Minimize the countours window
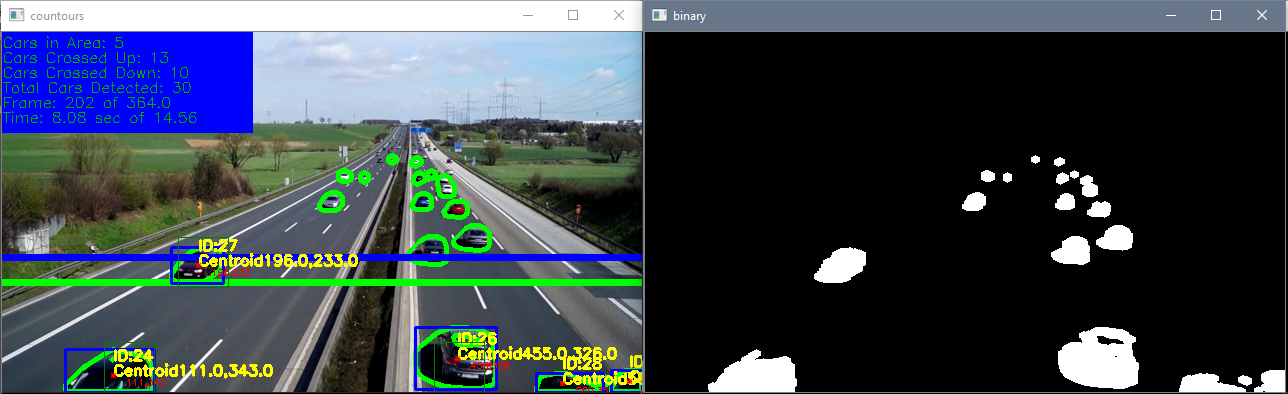 527,16
